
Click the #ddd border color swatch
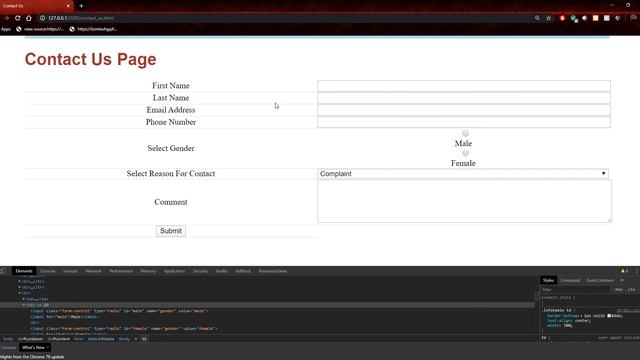[x=609, y=316]
